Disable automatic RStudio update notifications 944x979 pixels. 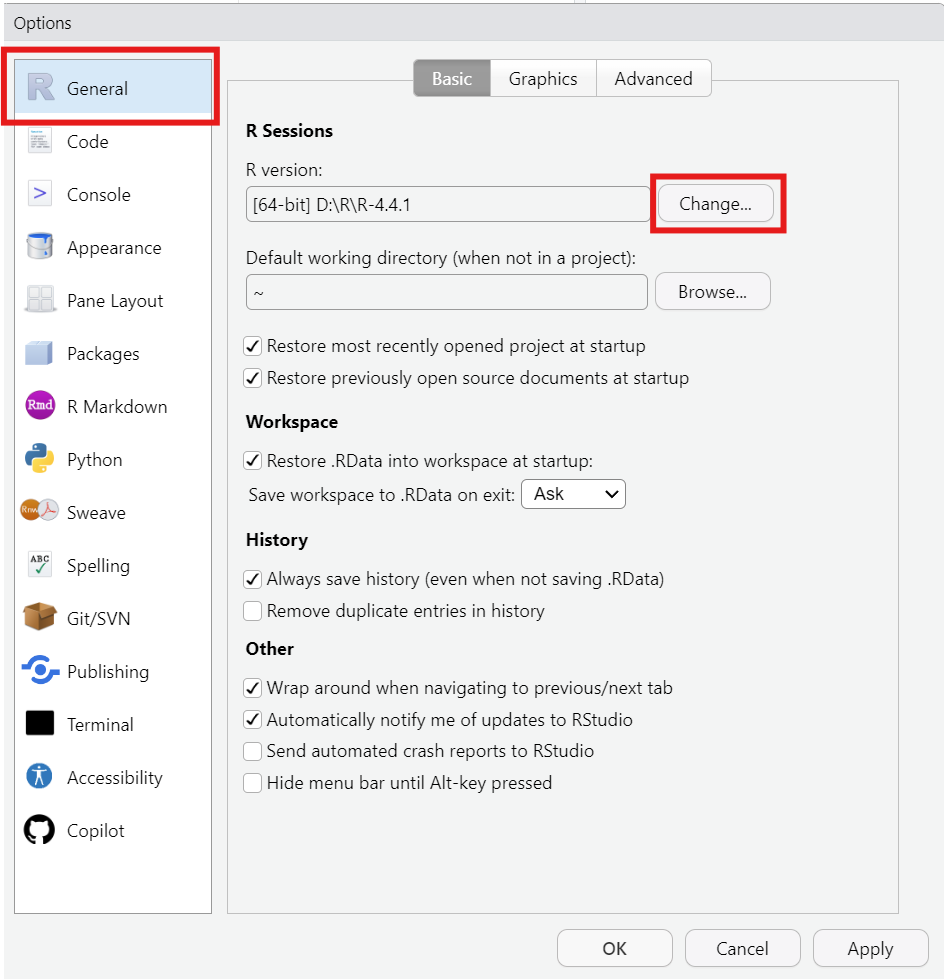pyautogui.click(x=252, y=720)
